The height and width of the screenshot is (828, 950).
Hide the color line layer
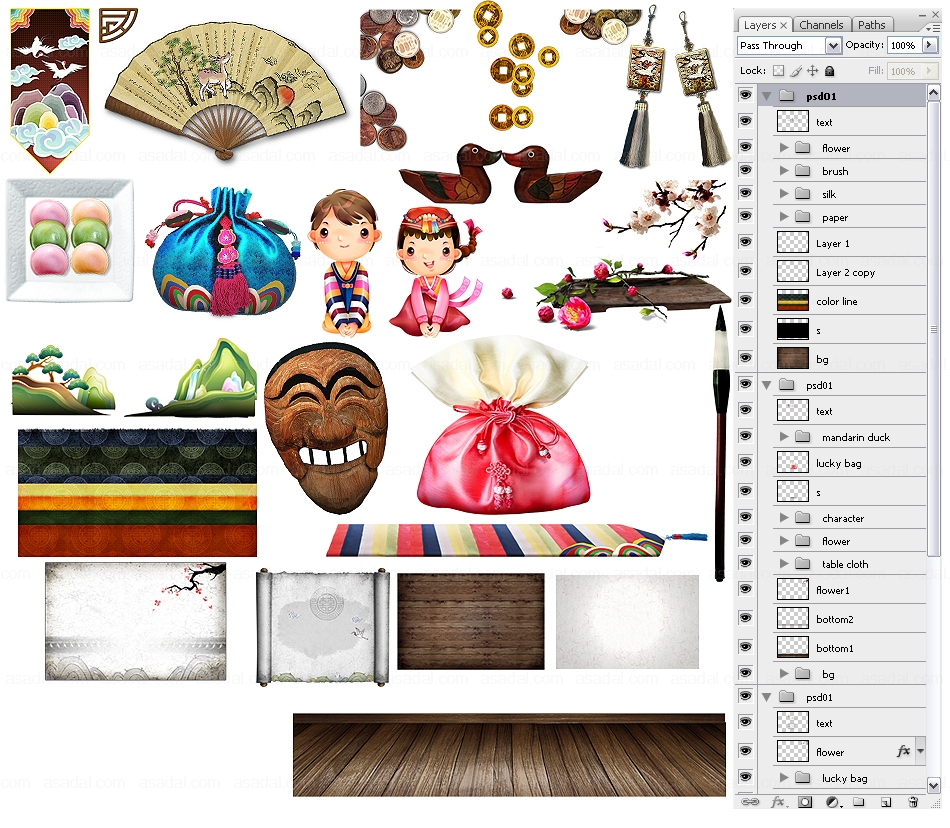744,299
